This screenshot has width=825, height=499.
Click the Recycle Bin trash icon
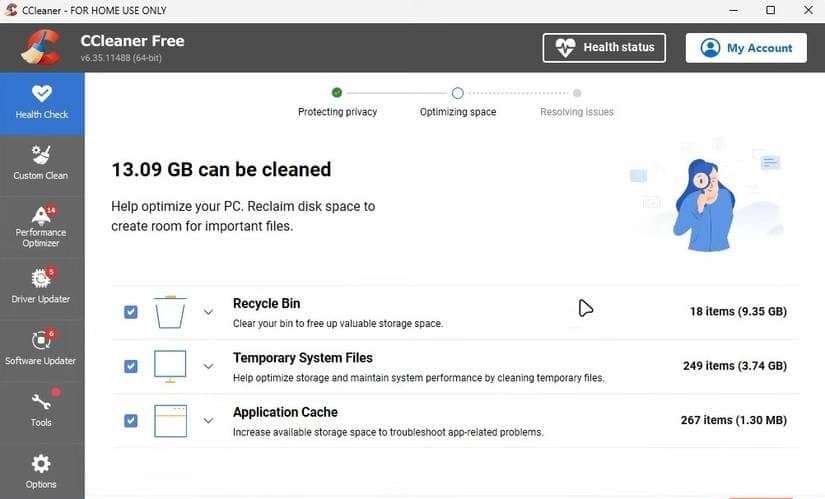coord(170,312)
